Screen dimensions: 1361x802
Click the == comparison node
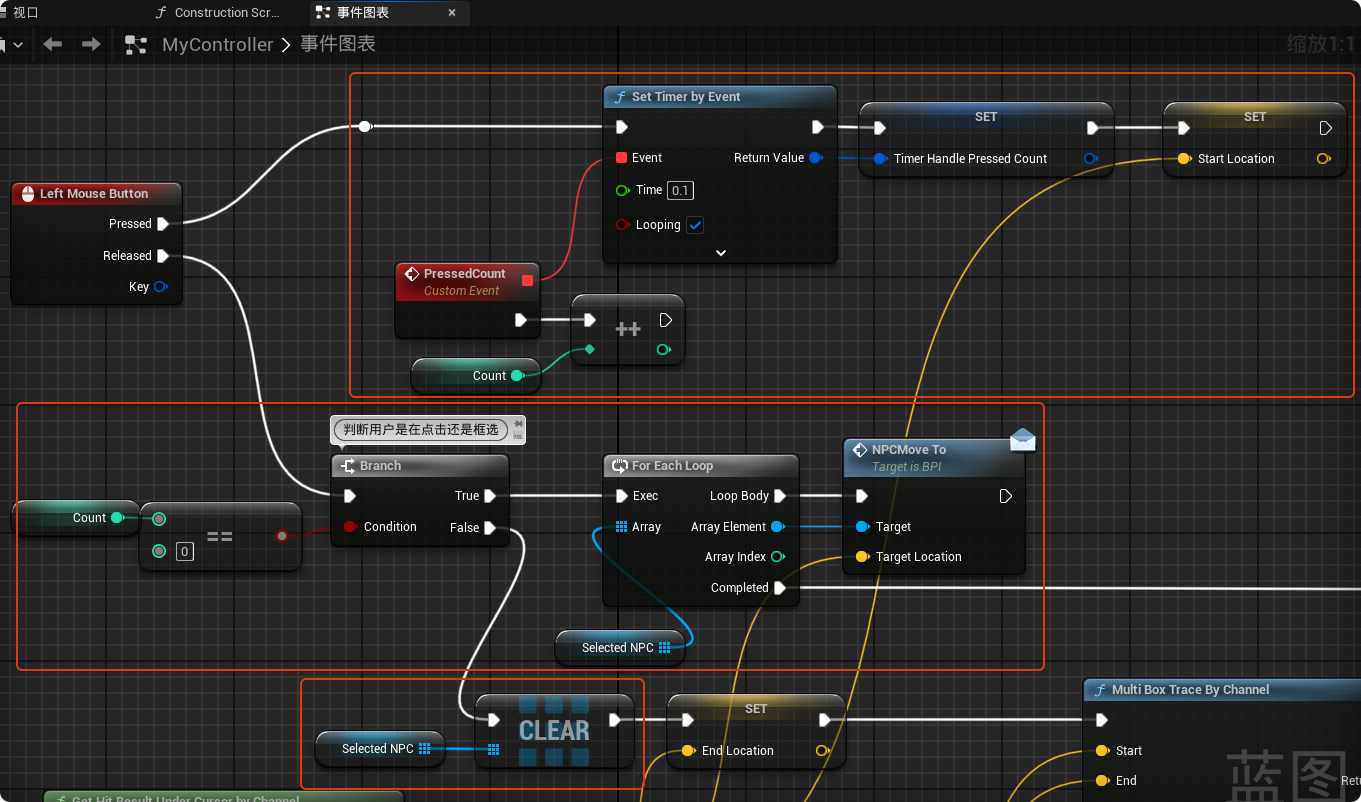point(220,536)
